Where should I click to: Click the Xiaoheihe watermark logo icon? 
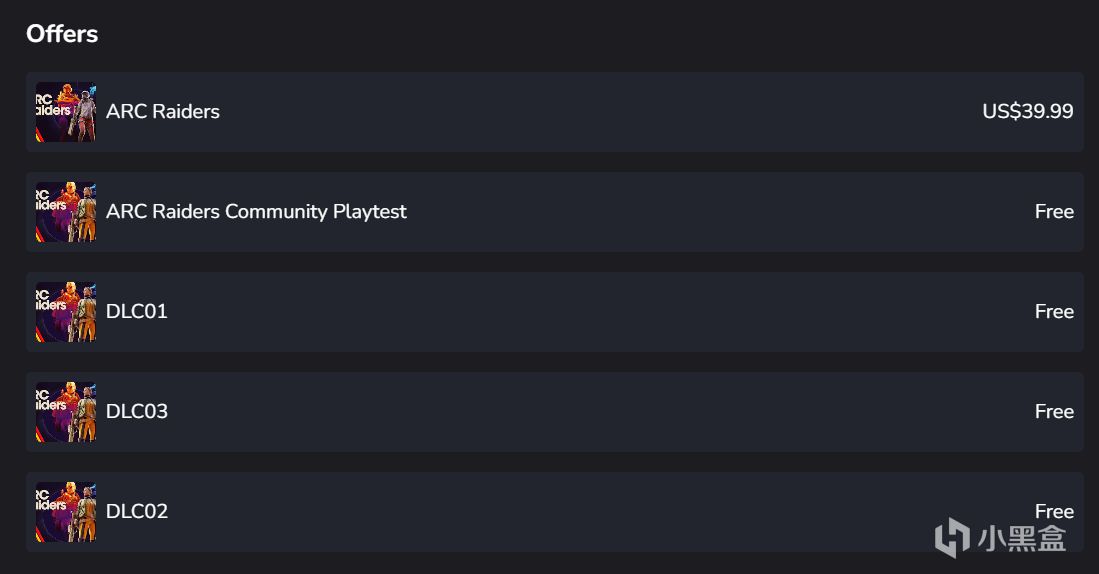[953, 538]
